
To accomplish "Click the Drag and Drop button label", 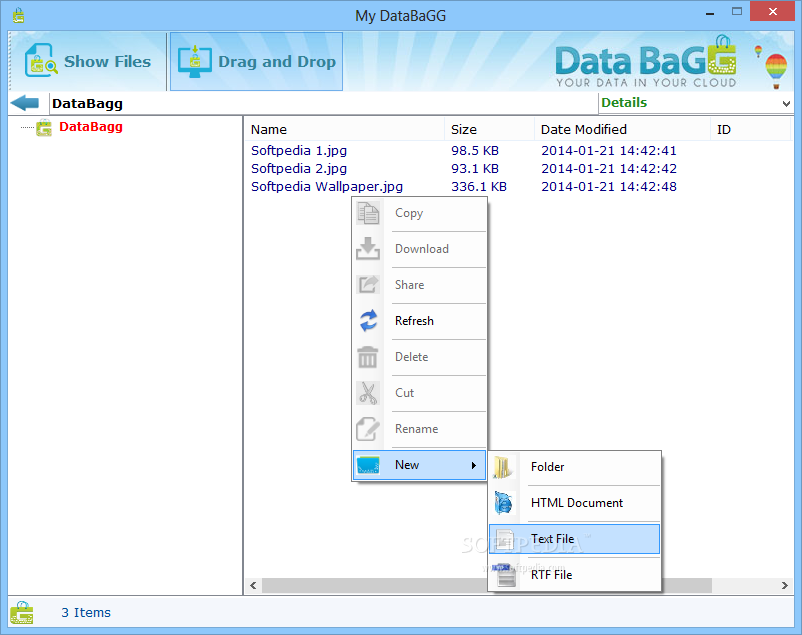I will (x=277, y=62).
